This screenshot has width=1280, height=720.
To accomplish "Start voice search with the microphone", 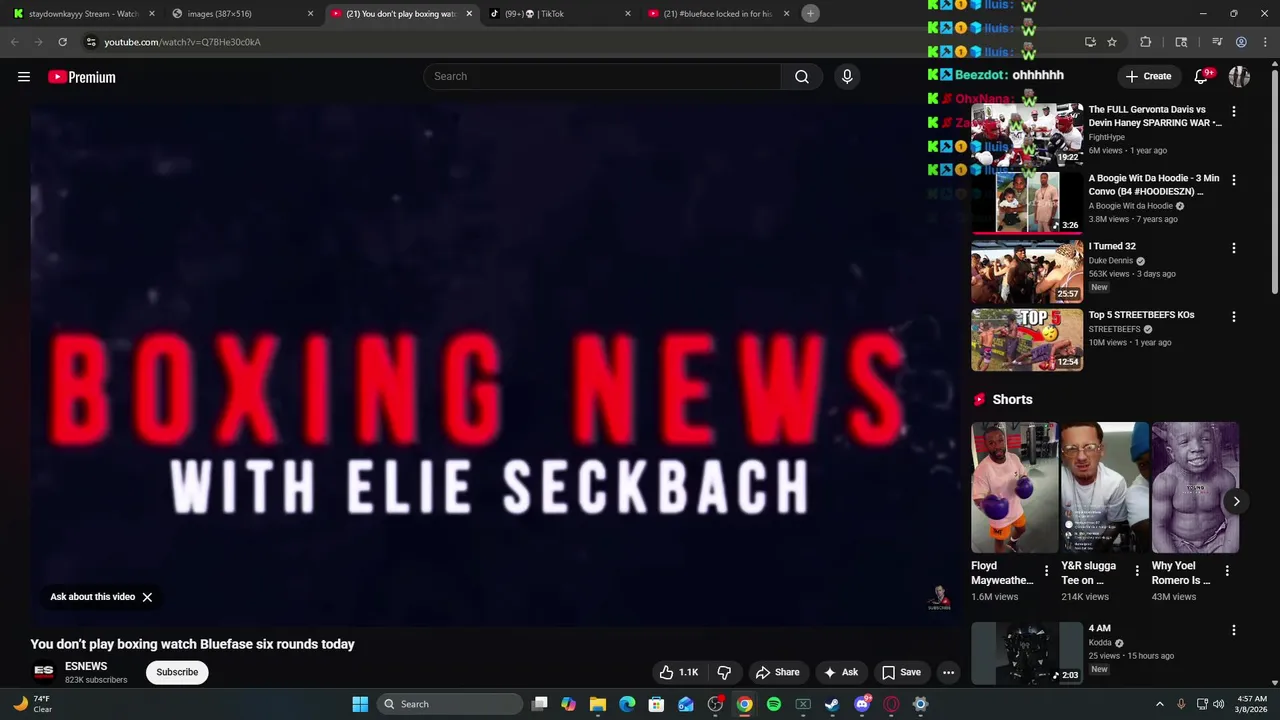I will (847, 77).
